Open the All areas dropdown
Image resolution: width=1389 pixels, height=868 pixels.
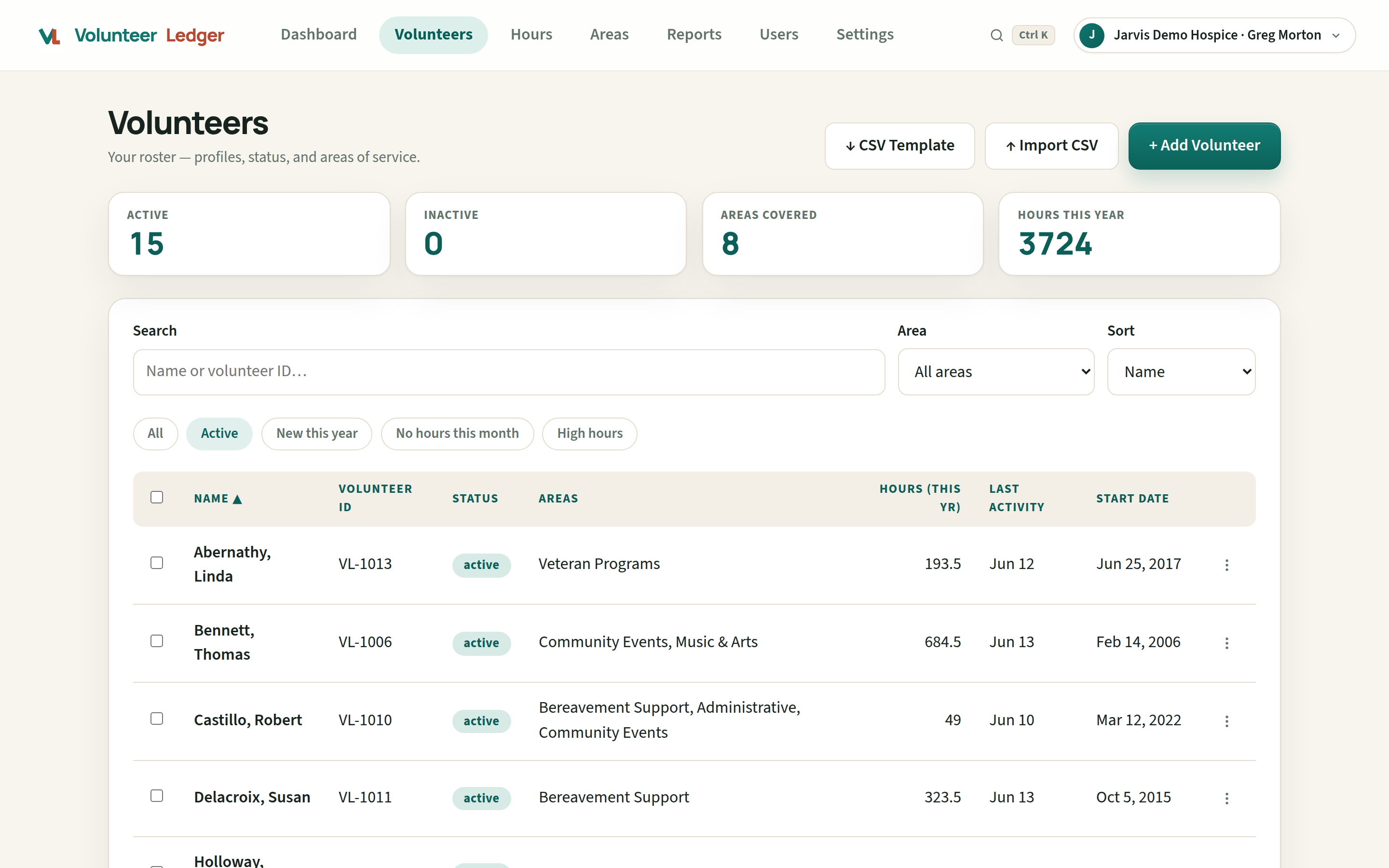point(996,371)
